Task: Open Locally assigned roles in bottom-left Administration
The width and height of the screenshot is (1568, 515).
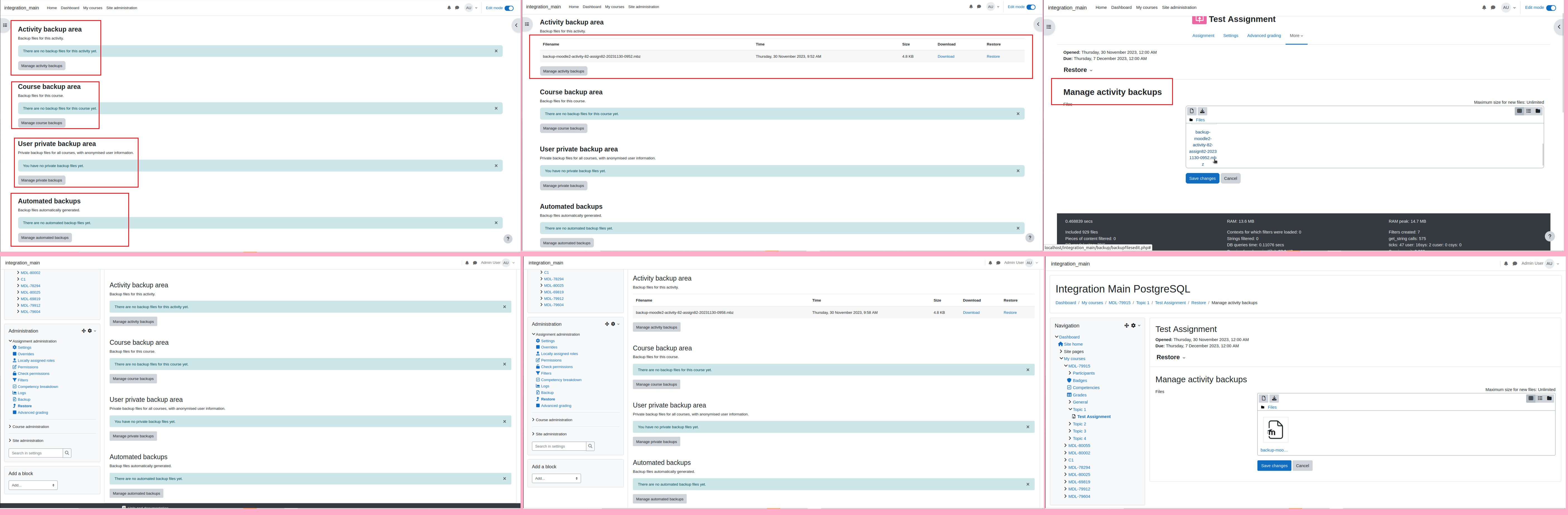Action: click(36, 360)
